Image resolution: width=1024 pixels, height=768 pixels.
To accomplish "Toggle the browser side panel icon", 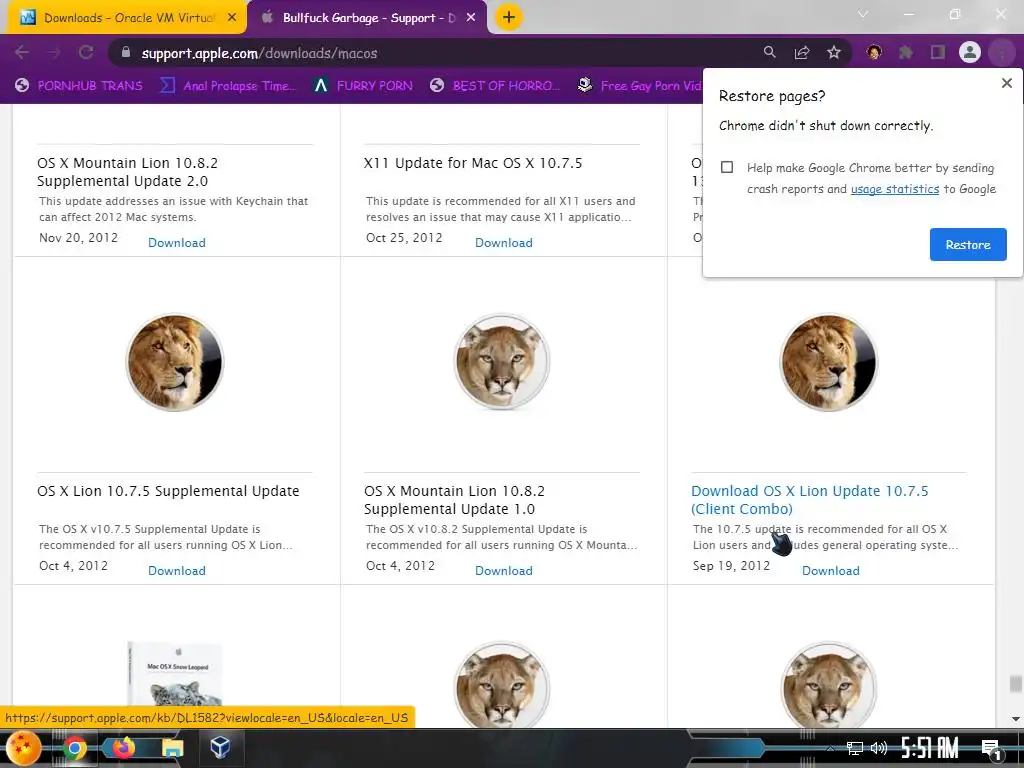I will pyautogui.click(x=938, y=52).
